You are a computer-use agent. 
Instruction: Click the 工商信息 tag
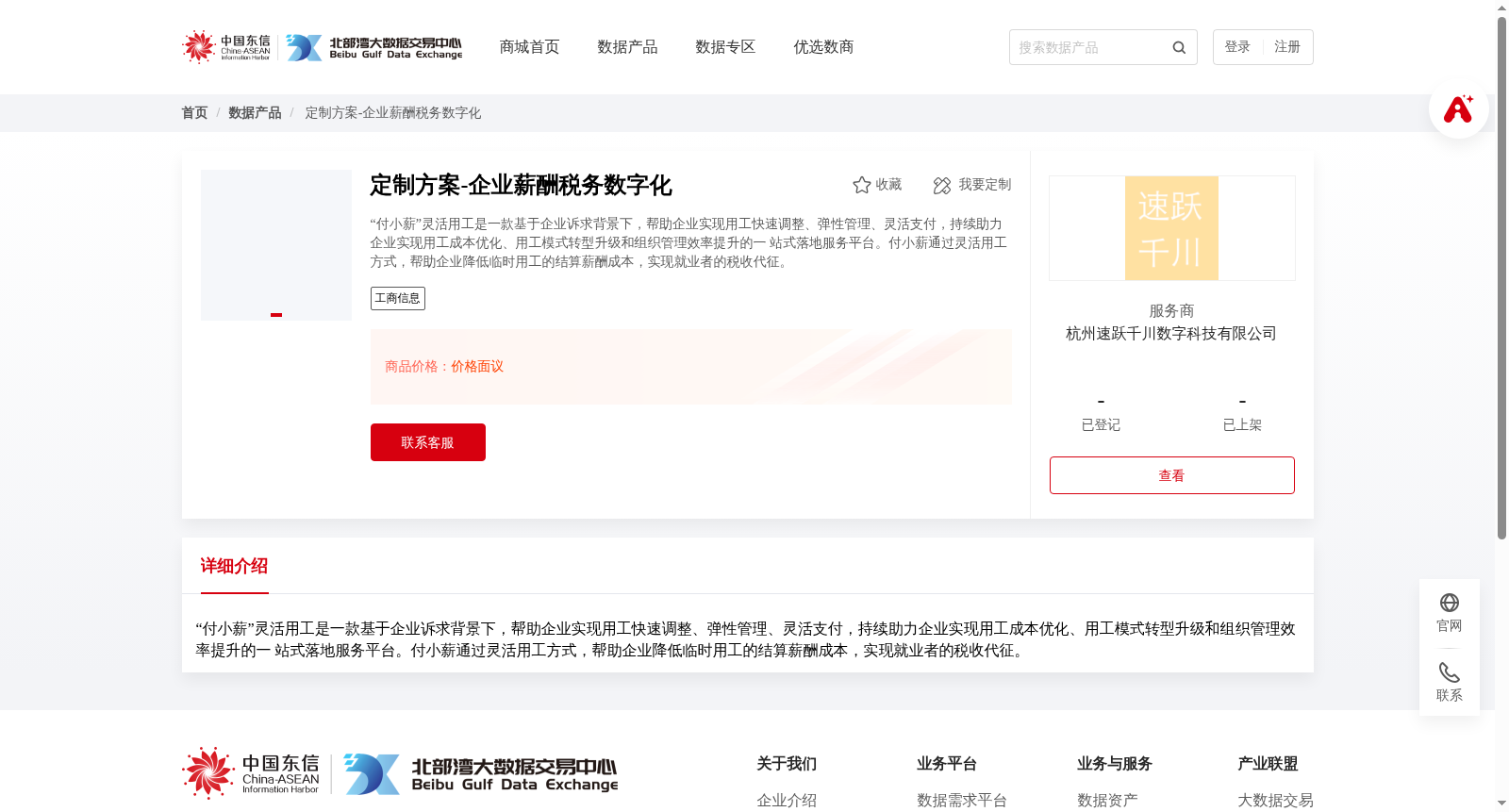(398, 298)
